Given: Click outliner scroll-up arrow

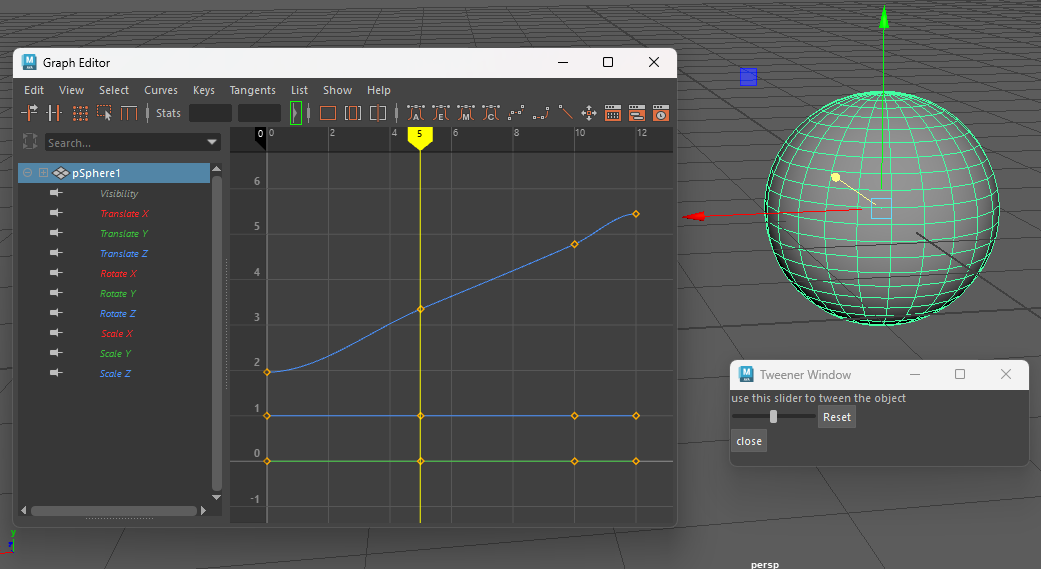Looking at the screenshot, I should pyautogui.click(x=216, y=169).
